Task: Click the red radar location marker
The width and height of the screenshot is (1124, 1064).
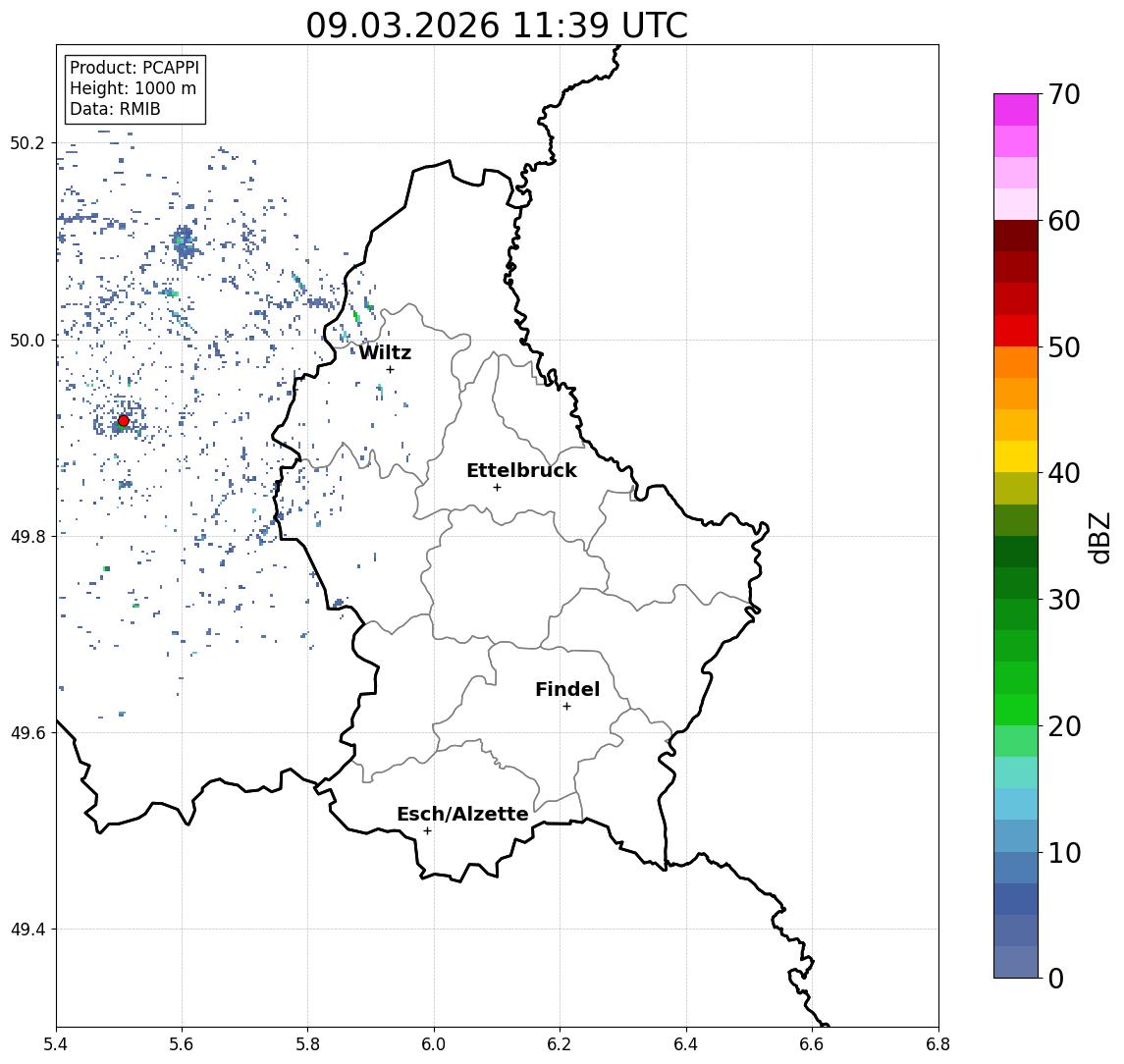Action: [124, 421]
